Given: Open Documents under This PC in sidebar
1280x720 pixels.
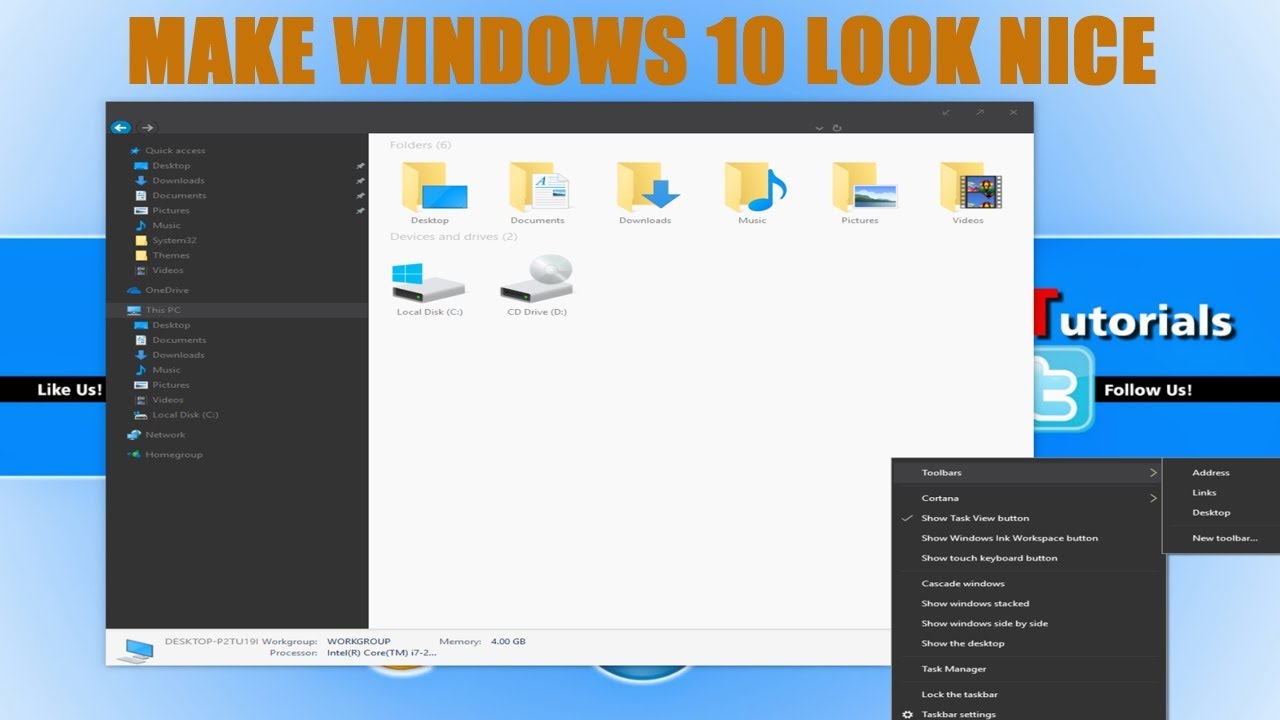Looking at the screenshot, I should pyautogui.click(x=179, y=340).
